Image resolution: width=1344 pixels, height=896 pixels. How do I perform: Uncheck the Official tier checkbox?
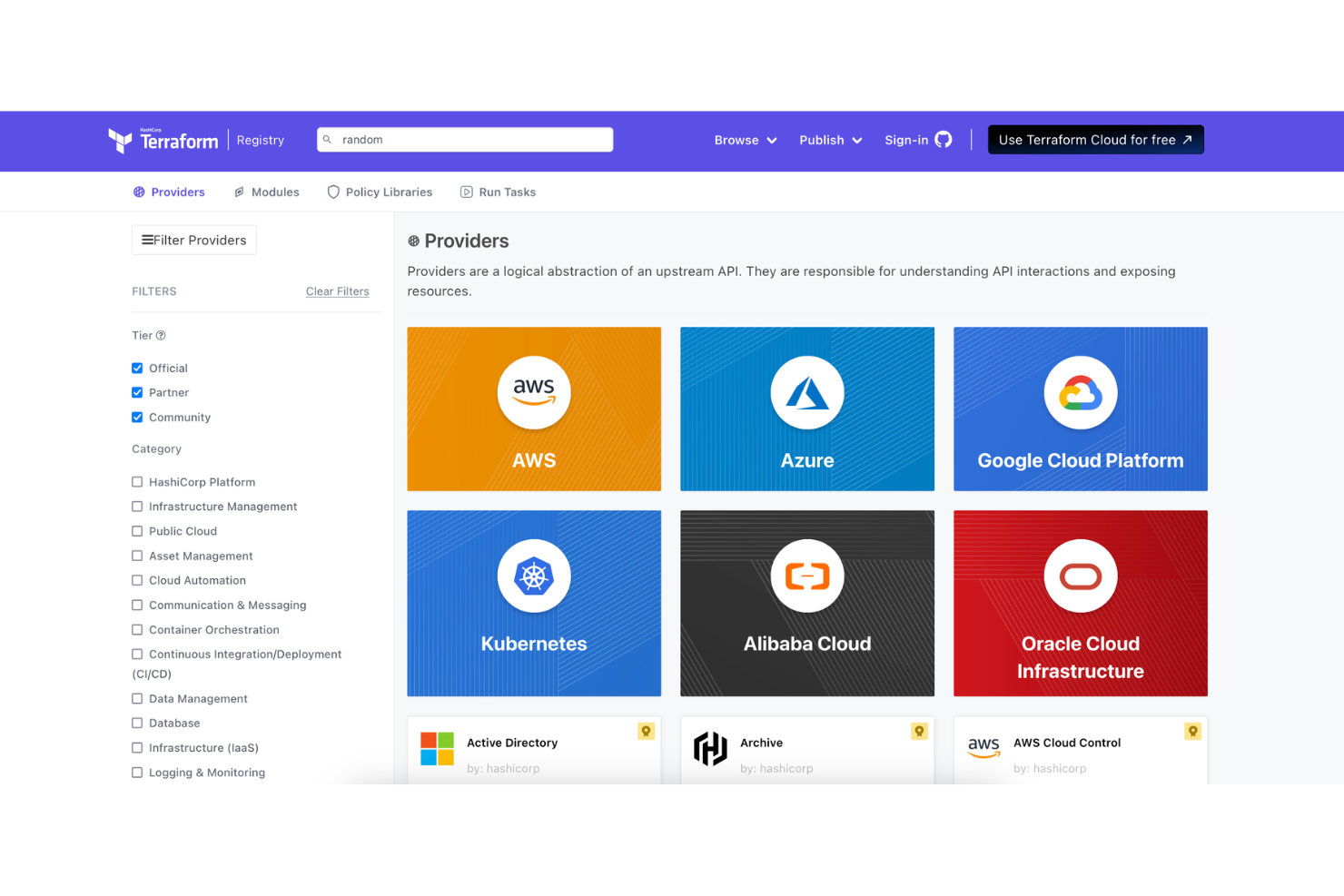pyautogui.click(x=137, y=369)
